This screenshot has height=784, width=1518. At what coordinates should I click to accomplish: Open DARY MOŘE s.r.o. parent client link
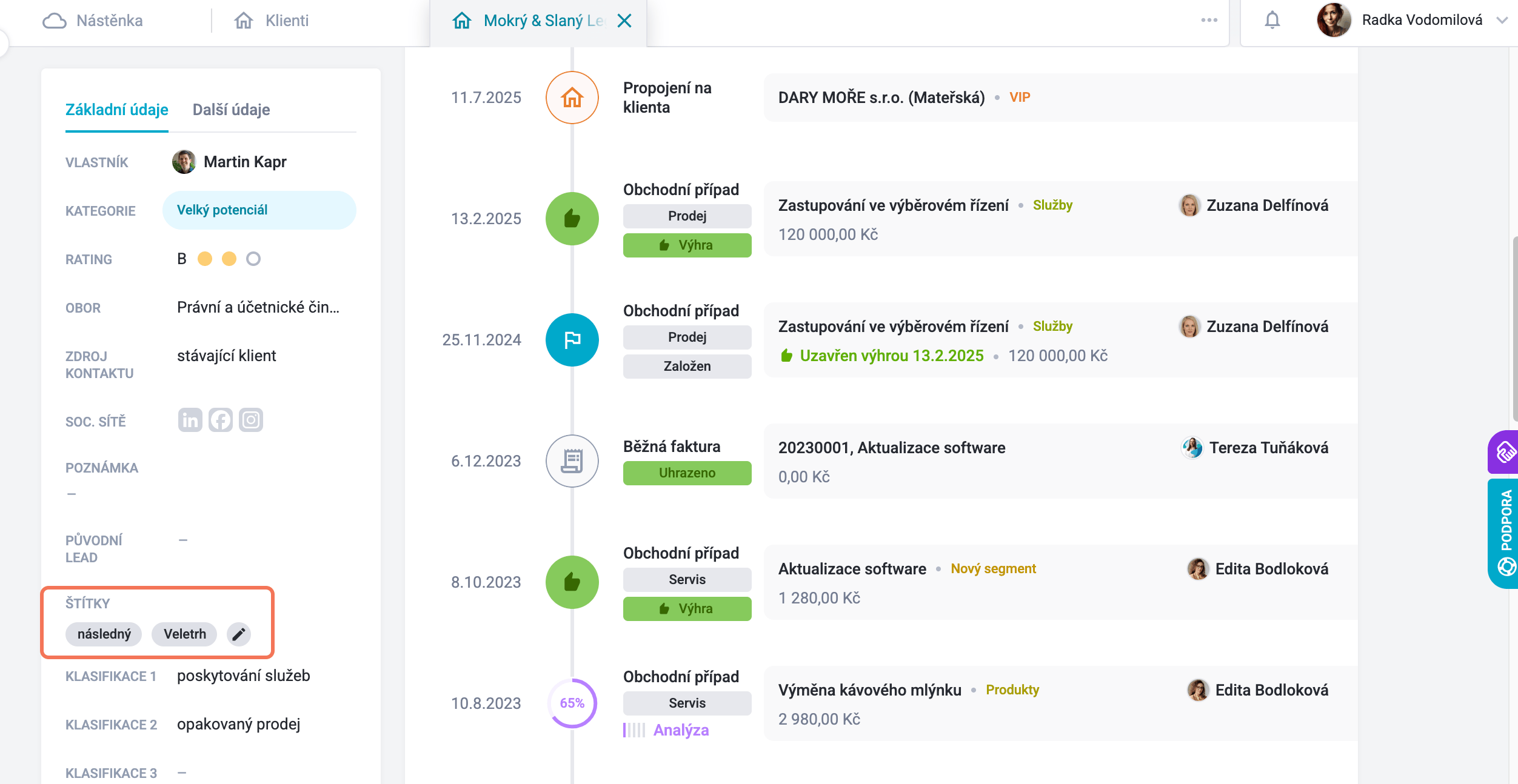pos(881,98)
